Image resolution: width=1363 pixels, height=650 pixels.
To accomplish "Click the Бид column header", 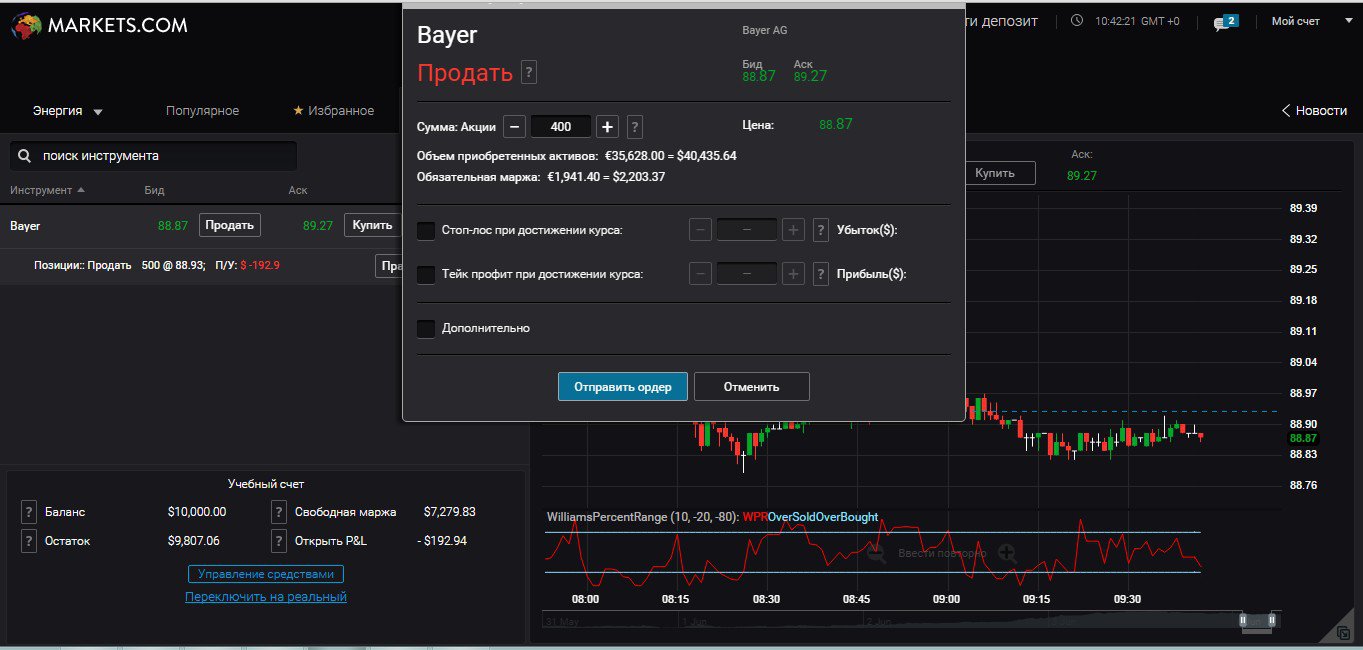I will tap(154, 190).
